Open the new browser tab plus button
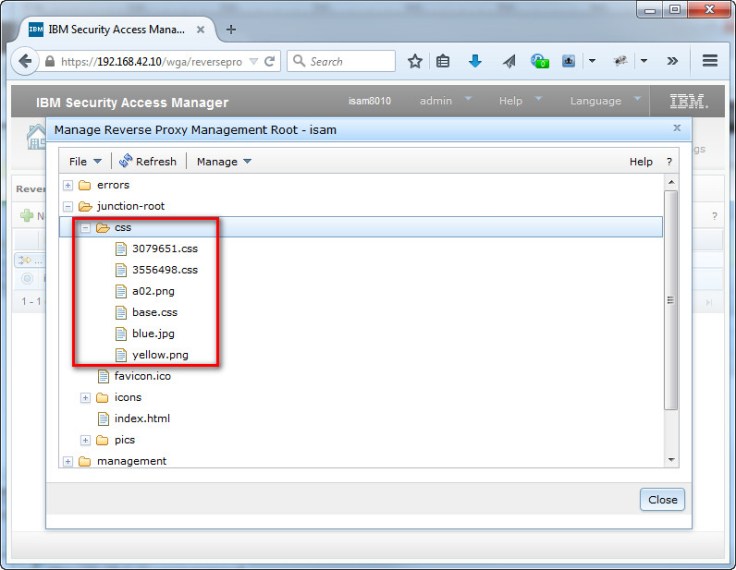Screen dimensions: 736x570 pos(231,29)
